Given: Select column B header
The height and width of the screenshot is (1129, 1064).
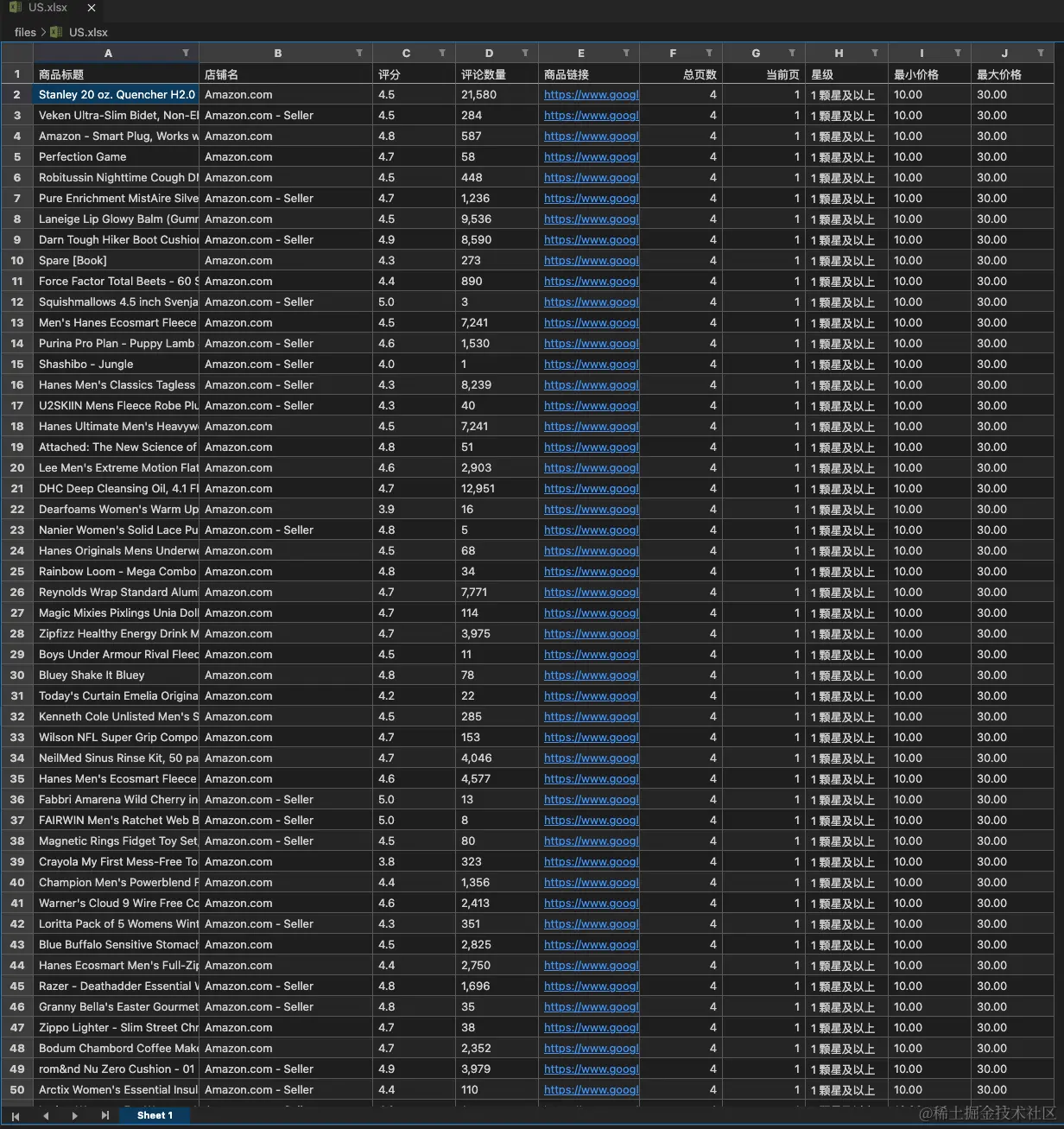Looking at the screenshot, I should [x=277, y=54].
